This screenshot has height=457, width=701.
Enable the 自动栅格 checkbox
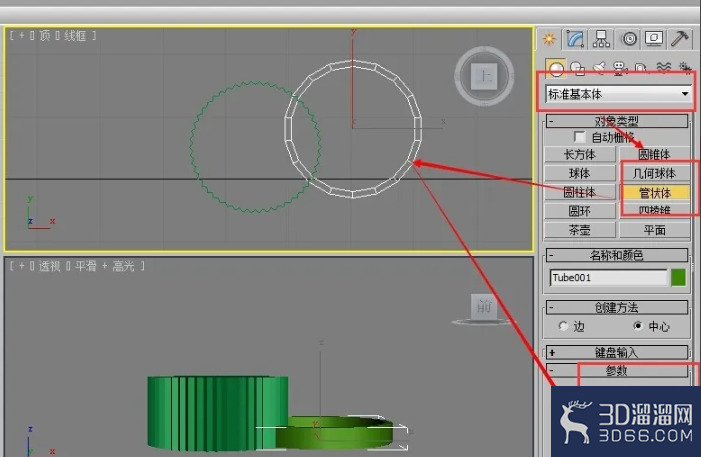pos(579,137)
